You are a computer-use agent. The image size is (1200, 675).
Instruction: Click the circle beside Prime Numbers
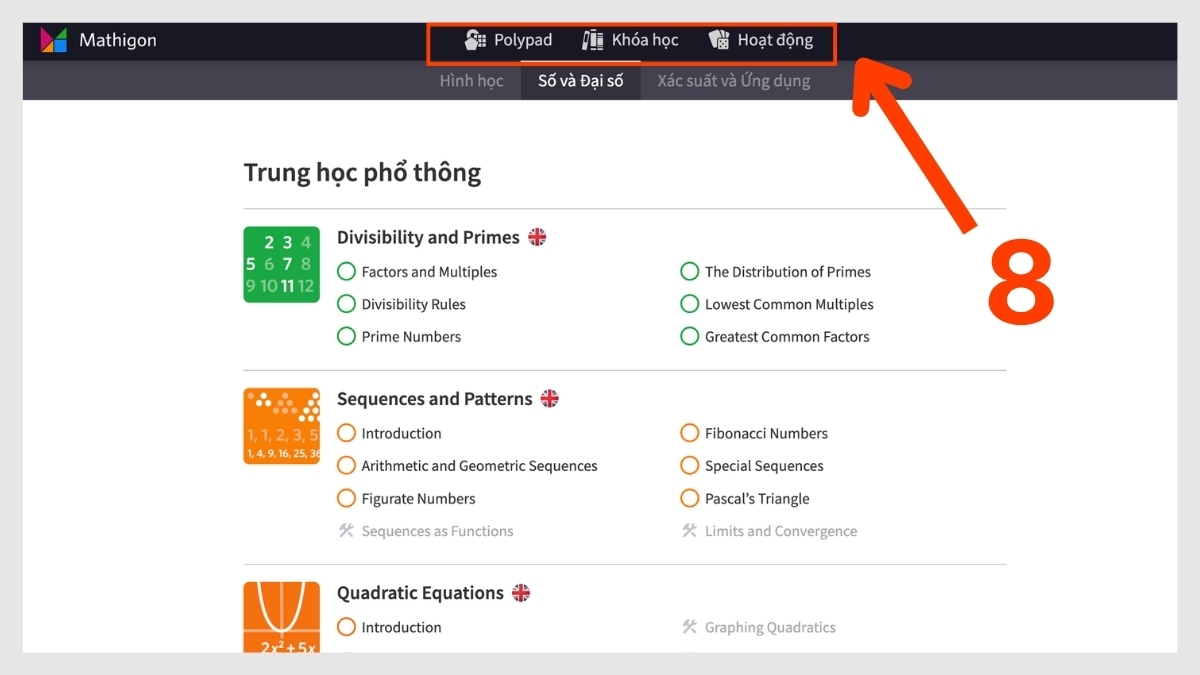pyautogui.click(x=346, y=336)
